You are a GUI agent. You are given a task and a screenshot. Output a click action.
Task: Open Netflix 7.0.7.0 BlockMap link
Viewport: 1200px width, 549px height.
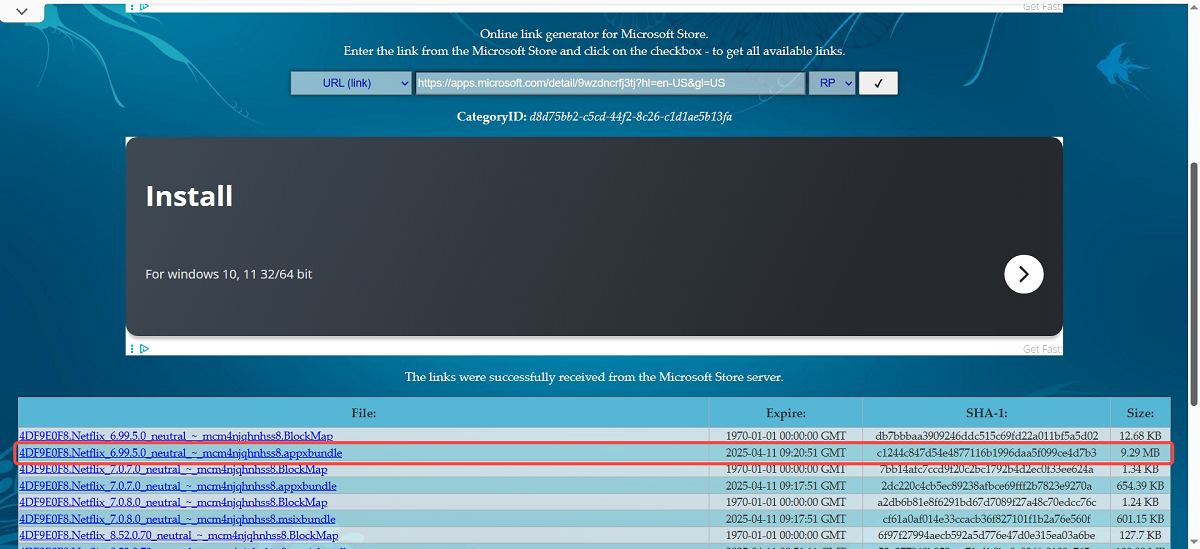[x=173, y=469]
